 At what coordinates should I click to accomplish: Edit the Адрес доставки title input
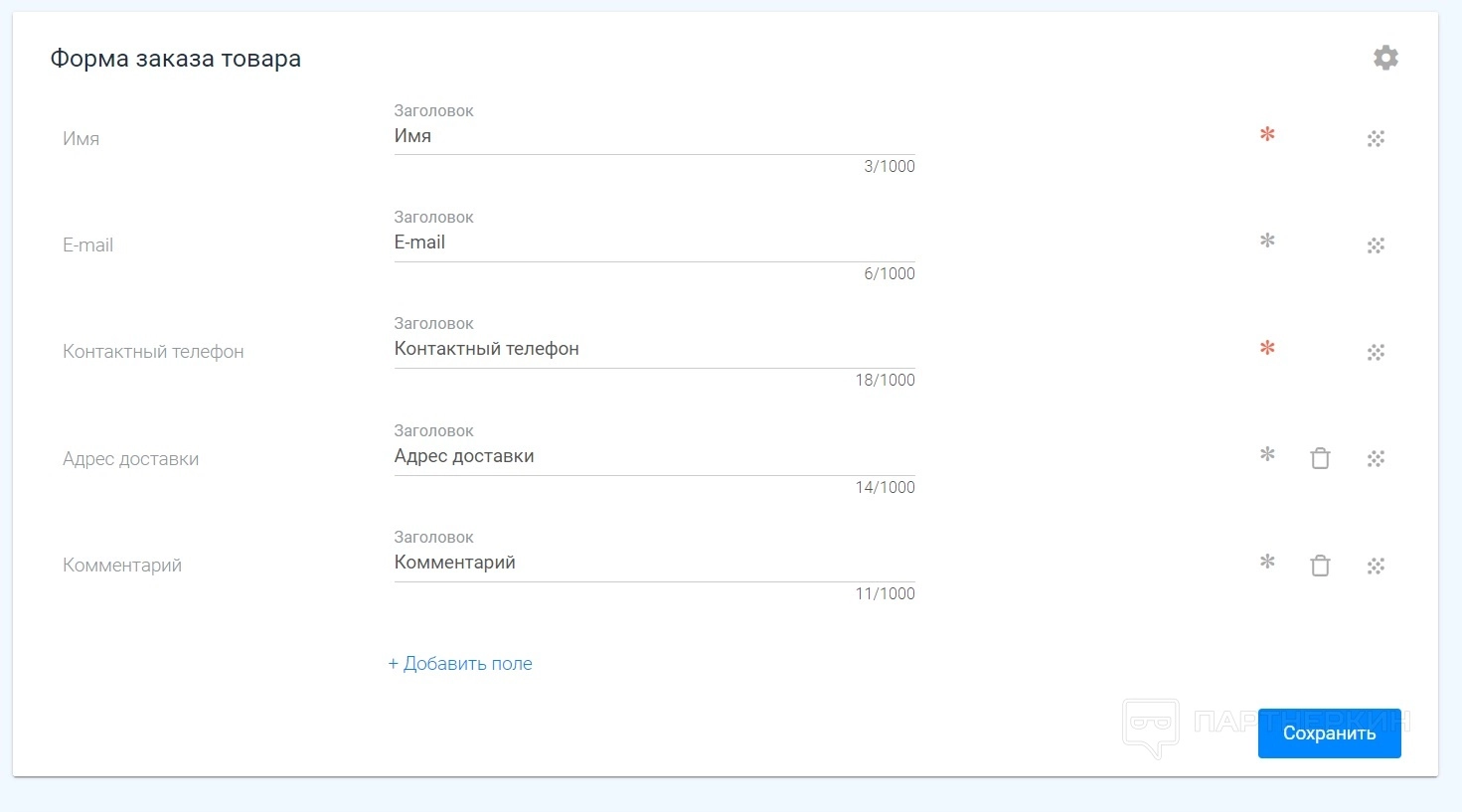pos(654,457)
